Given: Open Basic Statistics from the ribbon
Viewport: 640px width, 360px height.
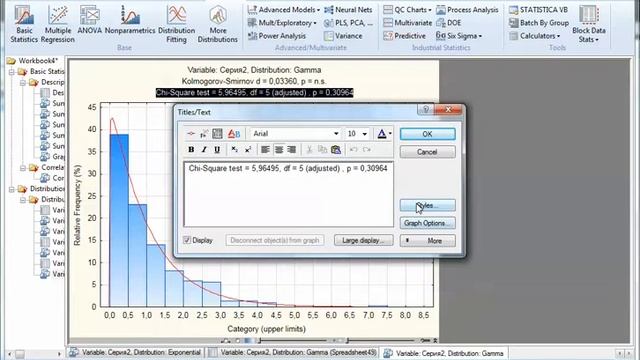Looking at the screenshot, I should pyautogui.click(x=24, y=24).
